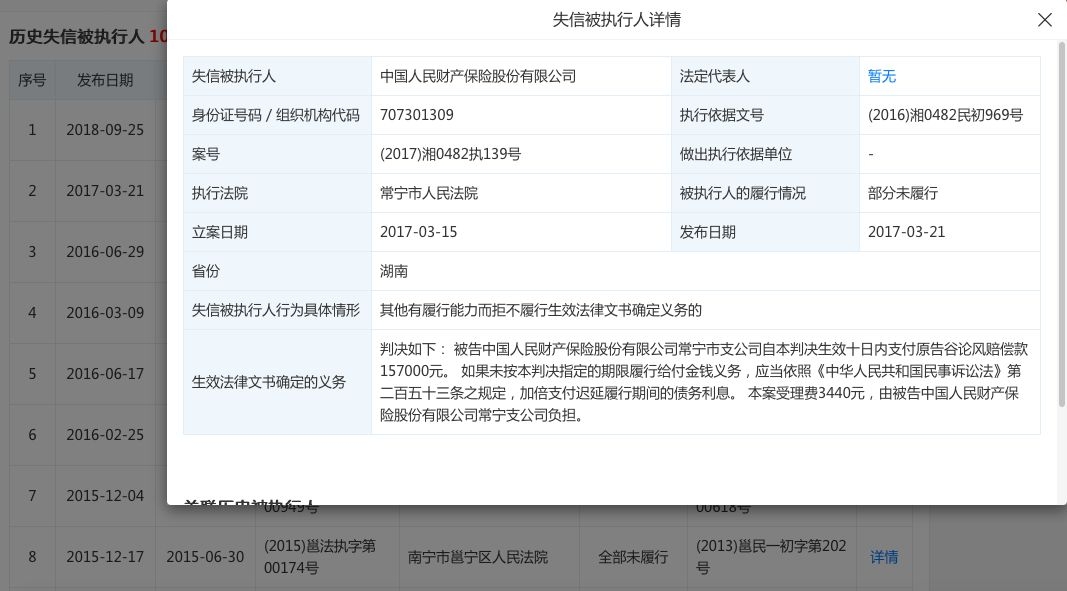This screenshot has width=1067, height=591.
Task: Click the 法定代表人 field label
Action: 714,76
